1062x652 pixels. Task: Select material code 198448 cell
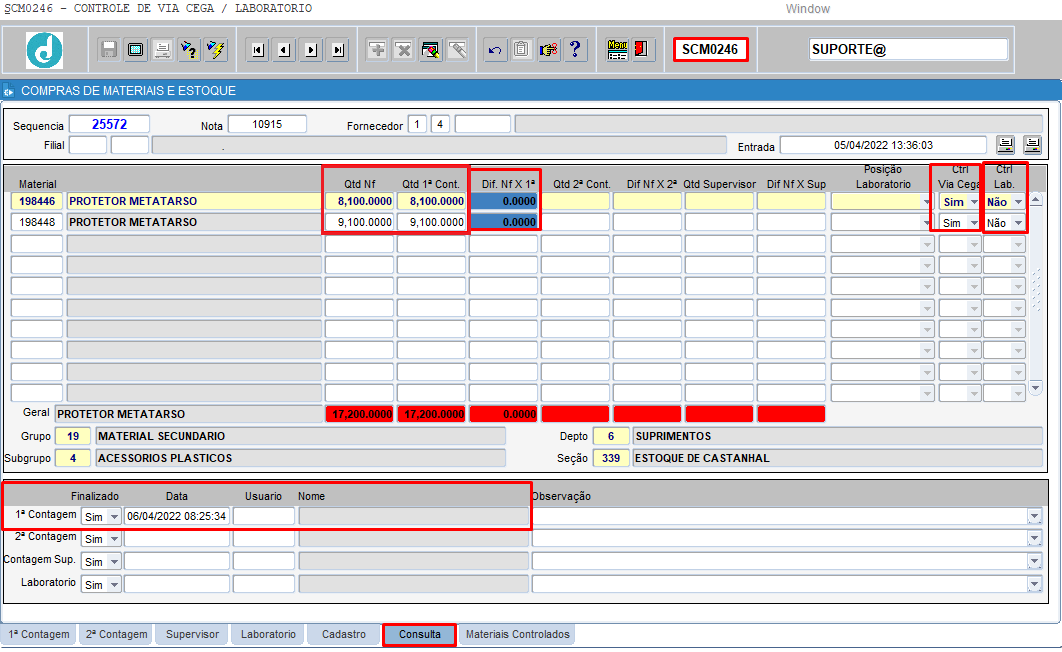click(x=37, y=222)
